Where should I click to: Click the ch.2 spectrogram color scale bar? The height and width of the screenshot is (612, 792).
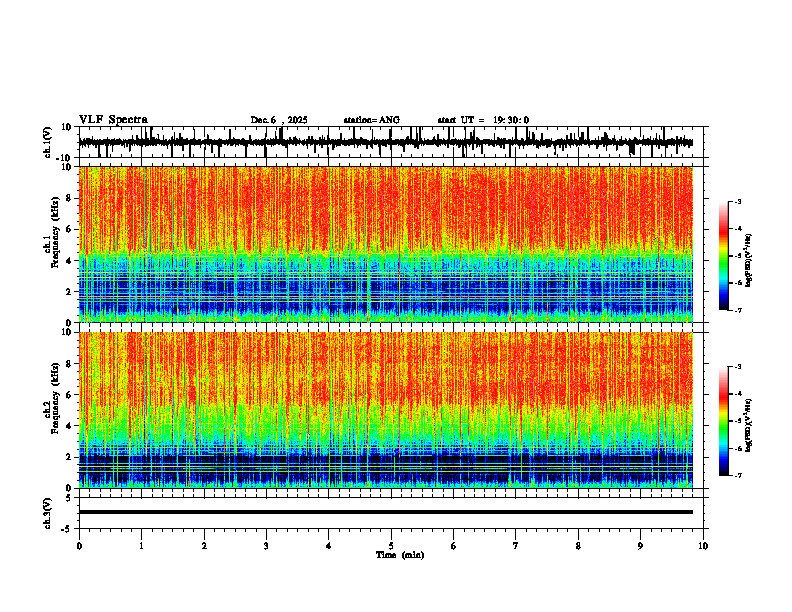click(724, 421)
